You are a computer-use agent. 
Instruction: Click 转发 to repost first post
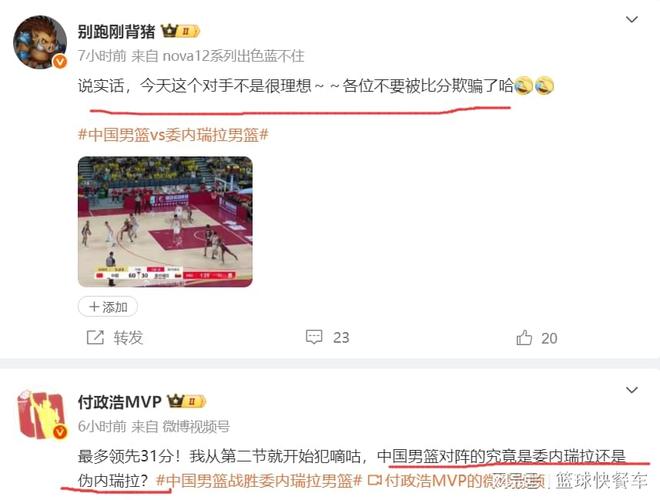[128, 338]
